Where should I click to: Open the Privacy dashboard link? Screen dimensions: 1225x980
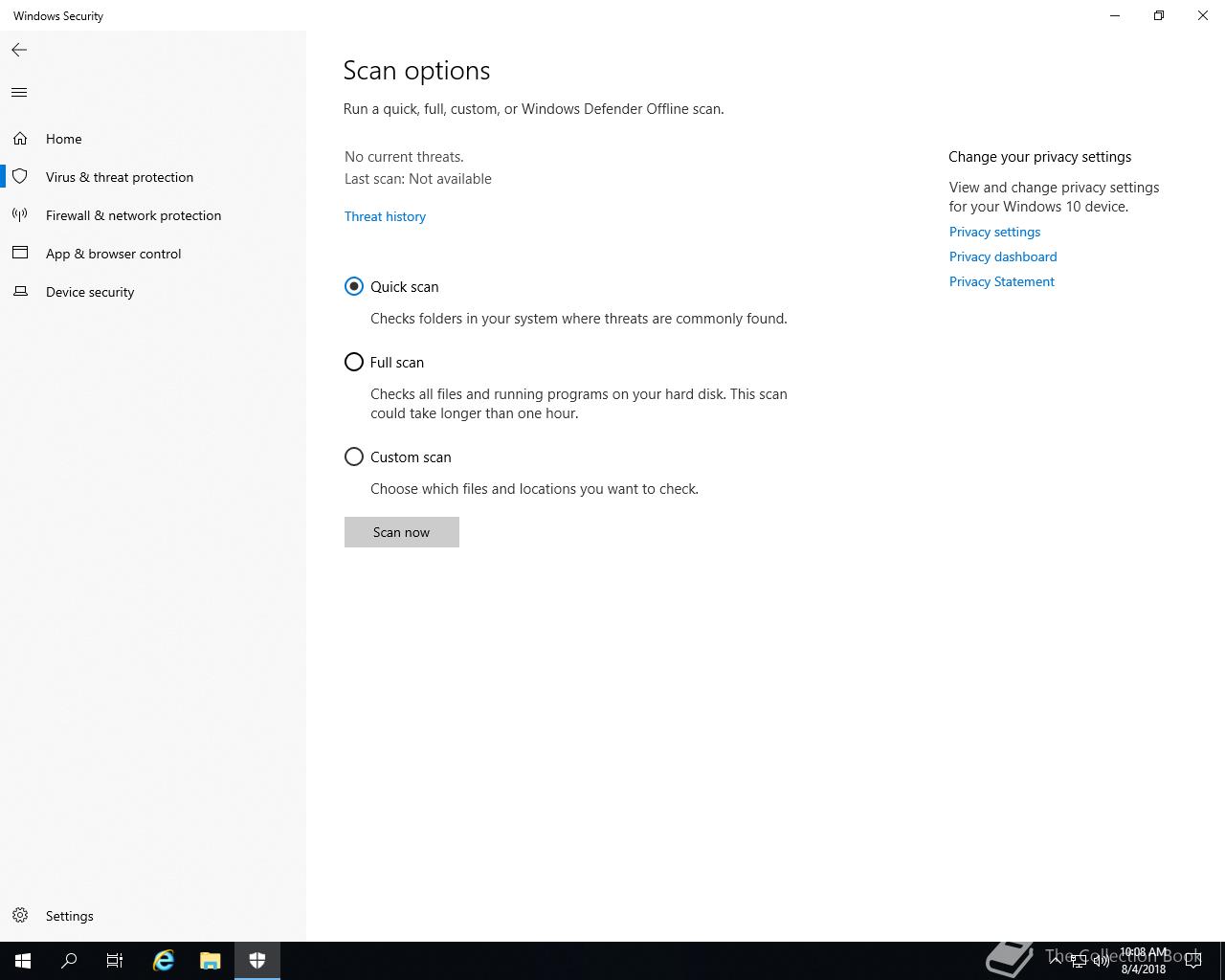[x=1003, y=256]
